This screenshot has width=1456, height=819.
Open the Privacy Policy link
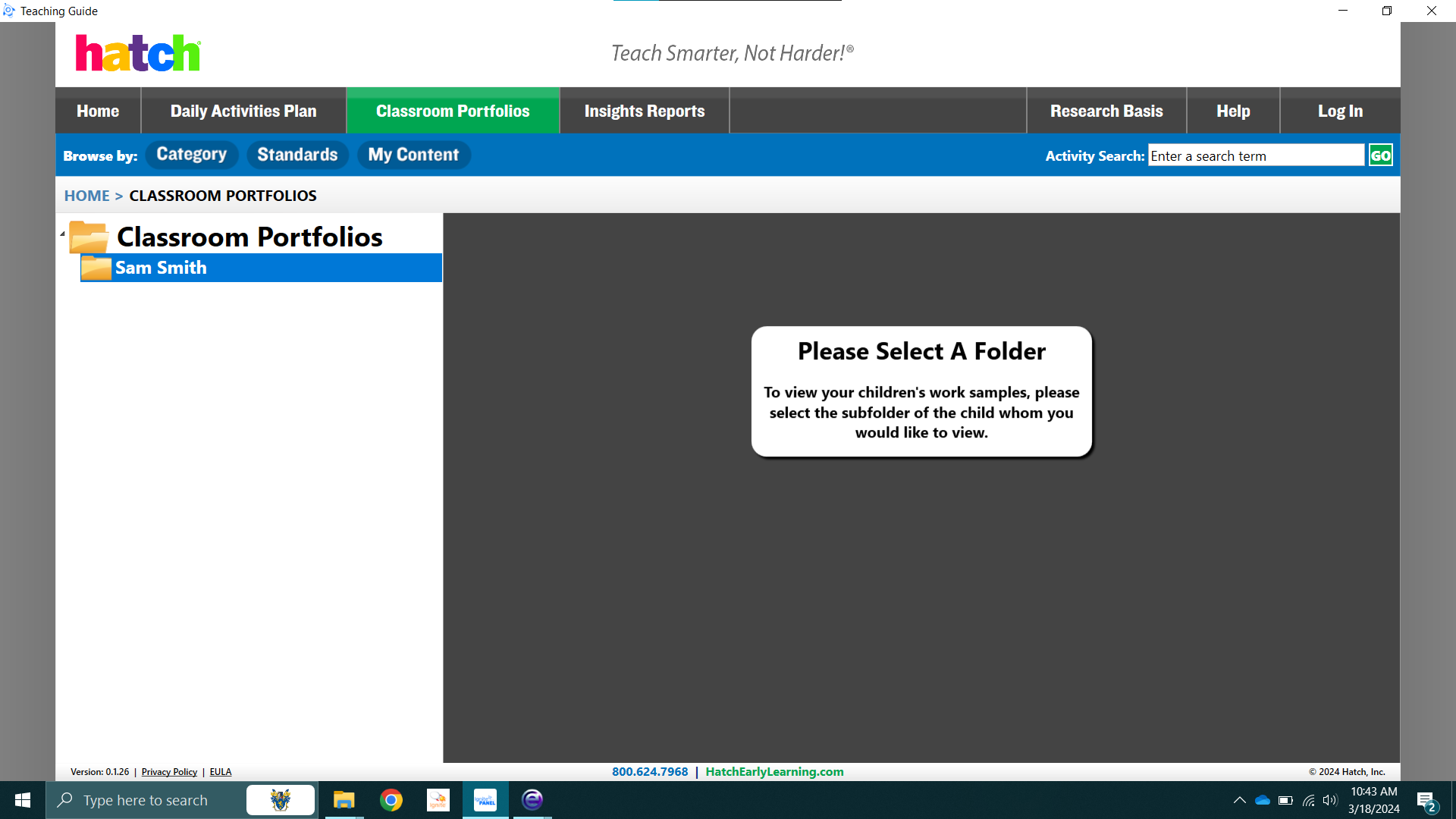tap(169, 772)
